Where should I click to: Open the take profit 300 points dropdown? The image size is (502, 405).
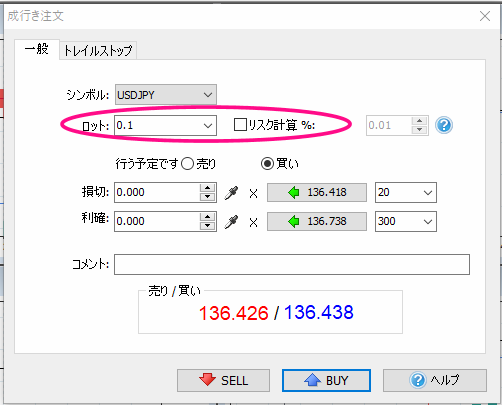pyautogui.click(x=406, y=221)
